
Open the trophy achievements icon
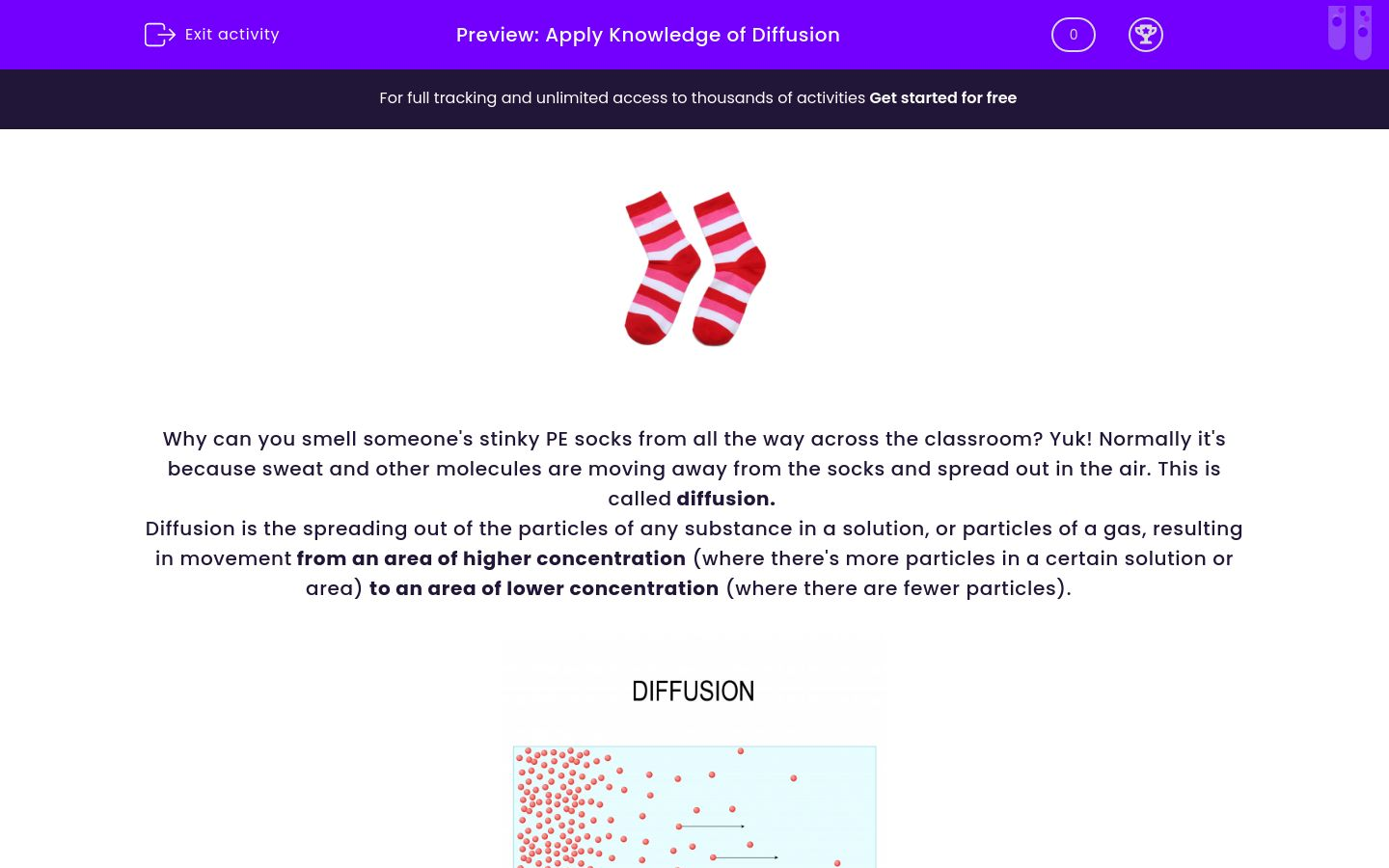click(x=1146, y=35)
